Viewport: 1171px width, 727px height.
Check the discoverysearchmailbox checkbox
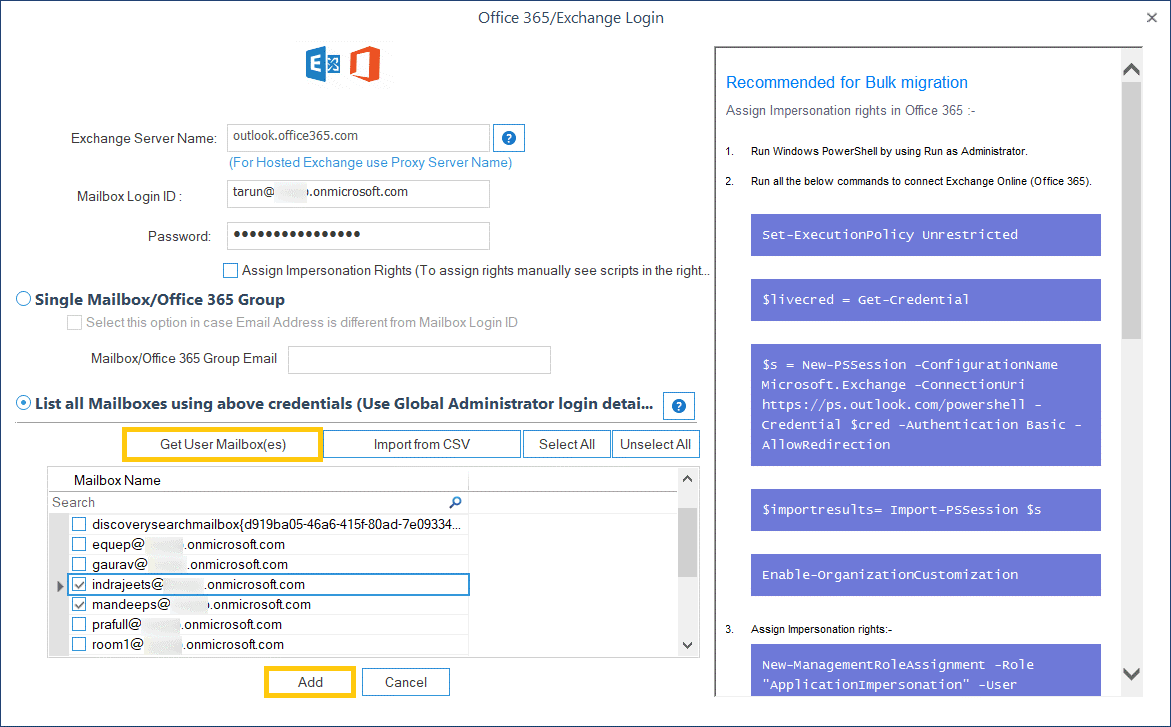(79, 525)
